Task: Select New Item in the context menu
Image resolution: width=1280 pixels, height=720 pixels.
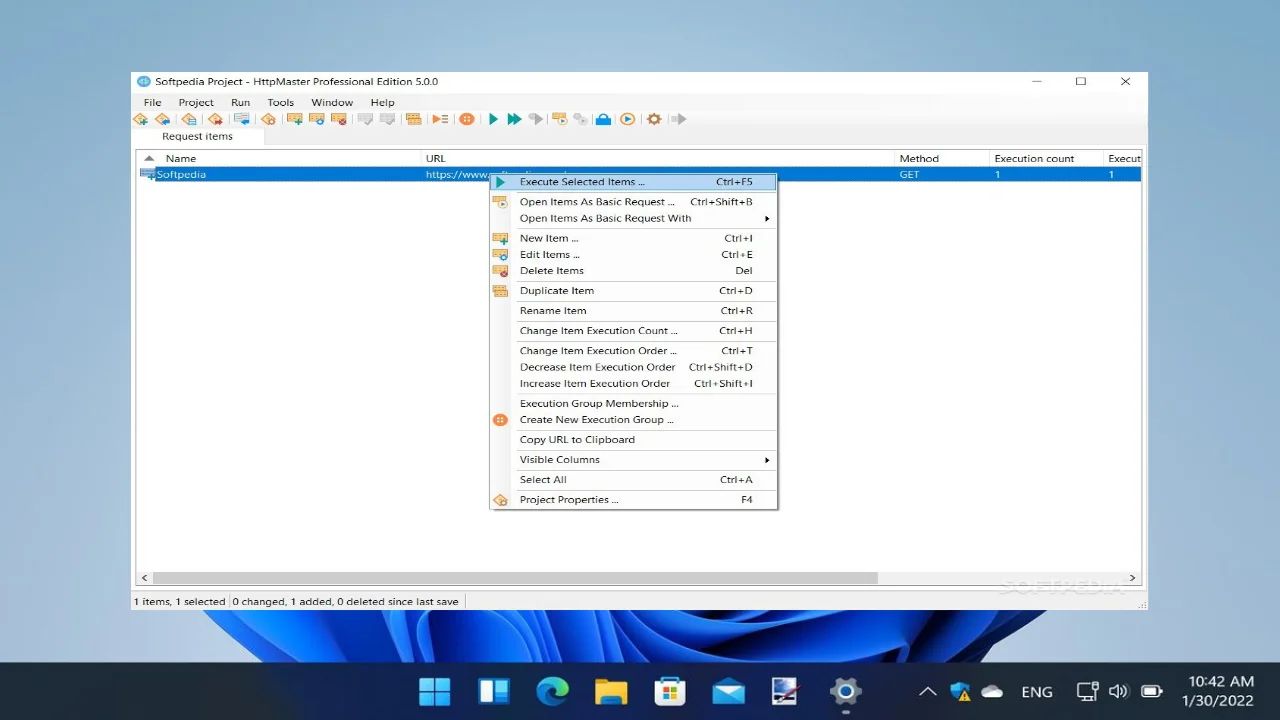Action: [634, 238]
